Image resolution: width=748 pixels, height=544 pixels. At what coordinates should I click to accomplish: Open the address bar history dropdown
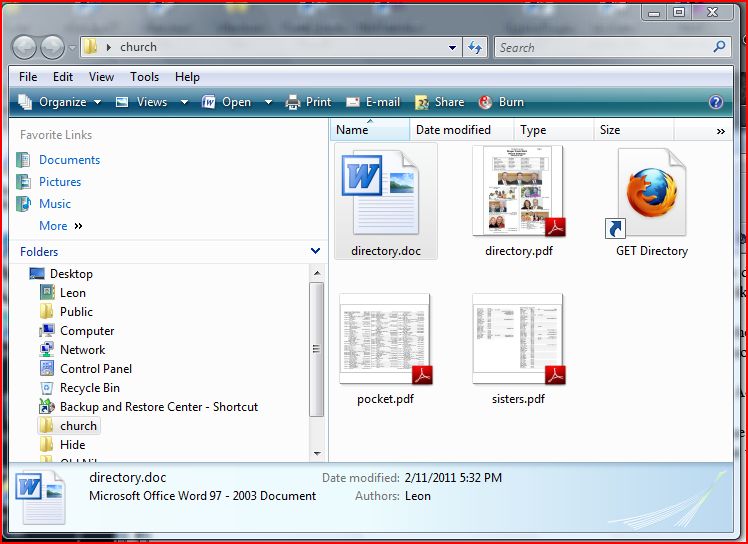[452, 48]
